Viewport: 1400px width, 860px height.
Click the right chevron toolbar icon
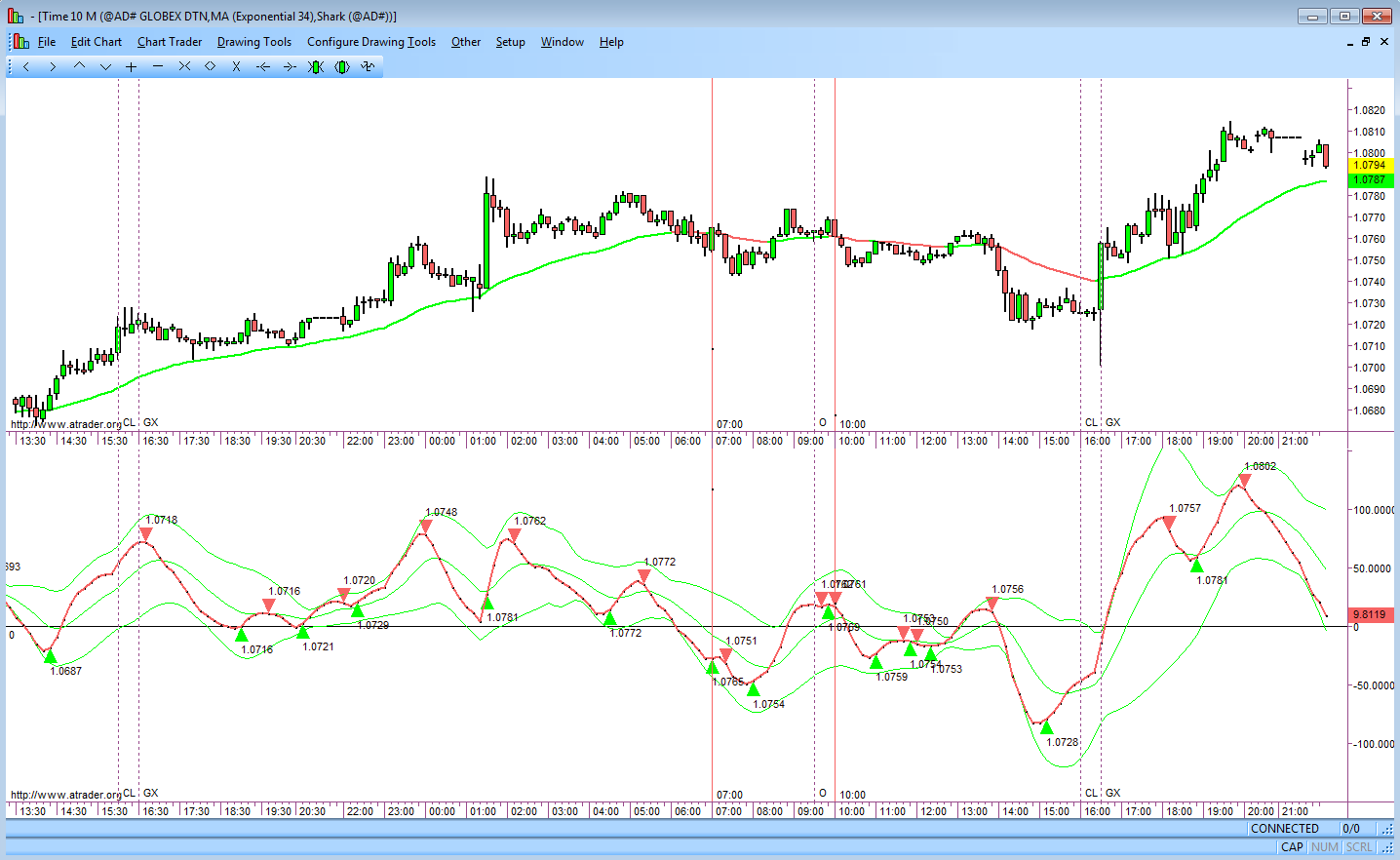(53, 66)
